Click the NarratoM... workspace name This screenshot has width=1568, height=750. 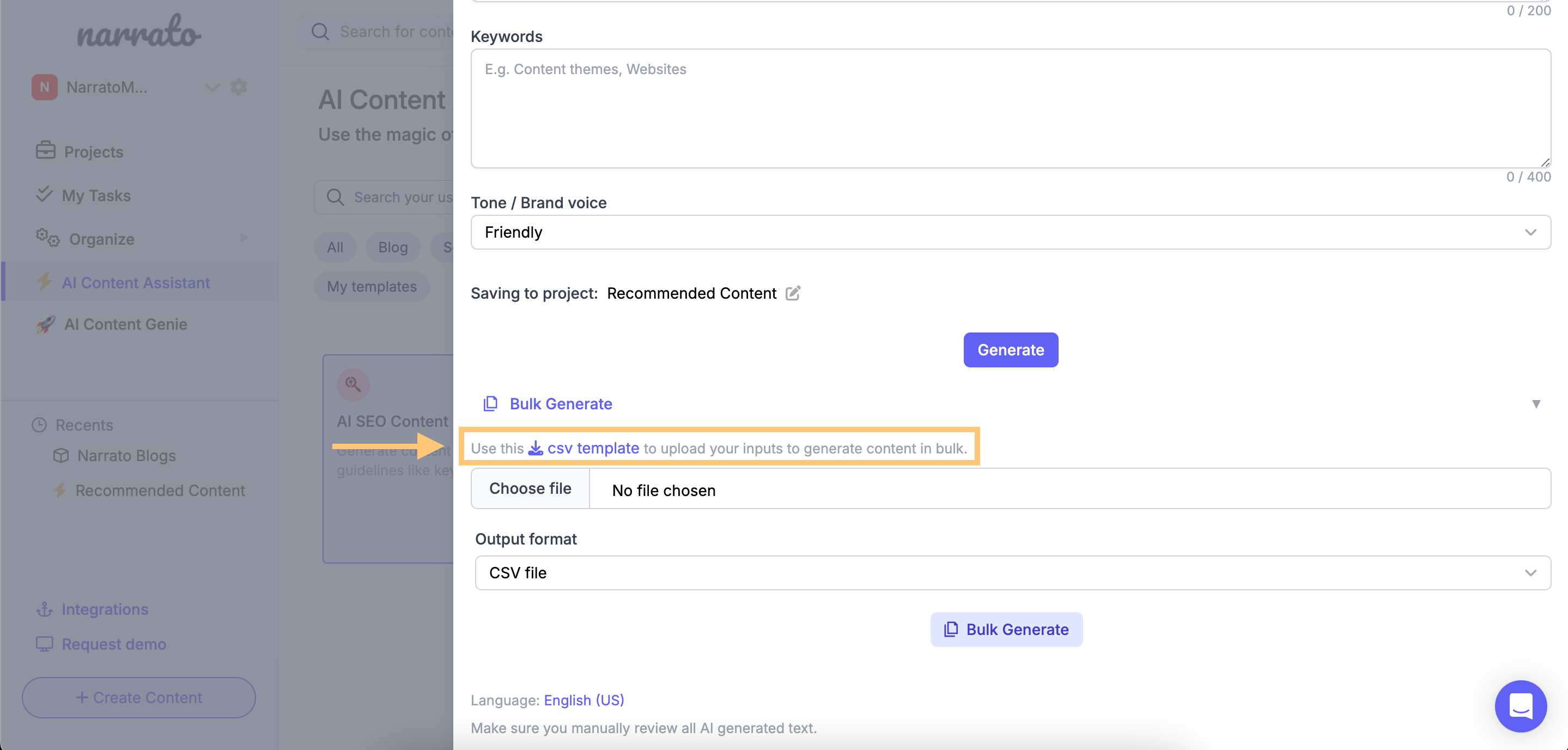[107, 87]
